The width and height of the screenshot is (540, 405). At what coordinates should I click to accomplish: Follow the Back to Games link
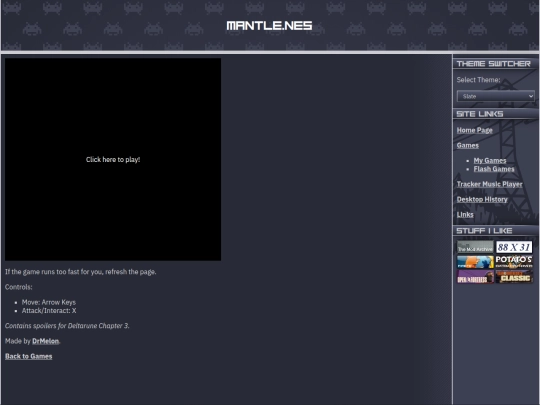pyautogui.click(x=29, y=356)
